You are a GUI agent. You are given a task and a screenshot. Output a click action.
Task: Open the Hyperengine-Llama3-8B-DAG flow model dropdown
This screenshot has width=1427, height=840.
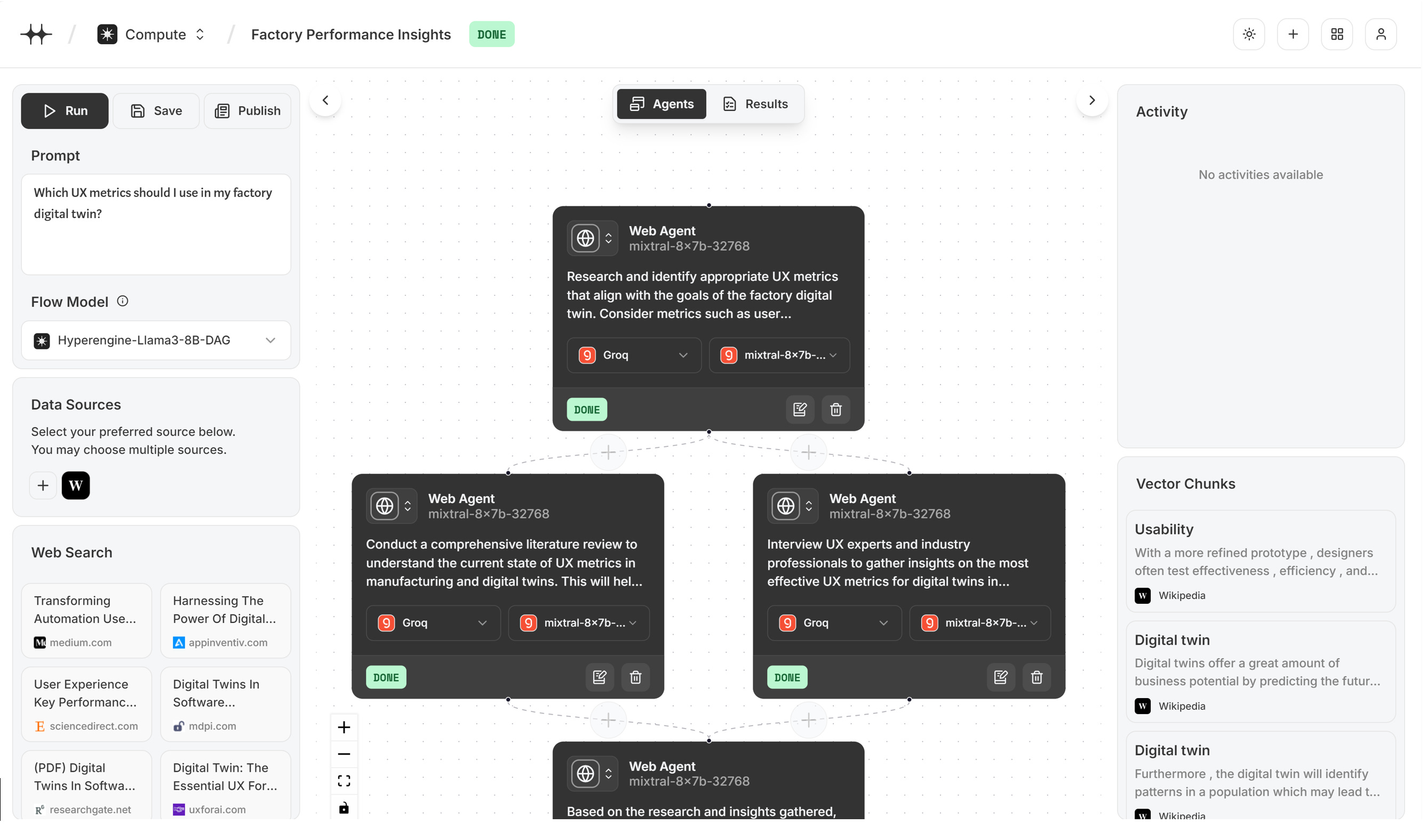click(157, 341)
